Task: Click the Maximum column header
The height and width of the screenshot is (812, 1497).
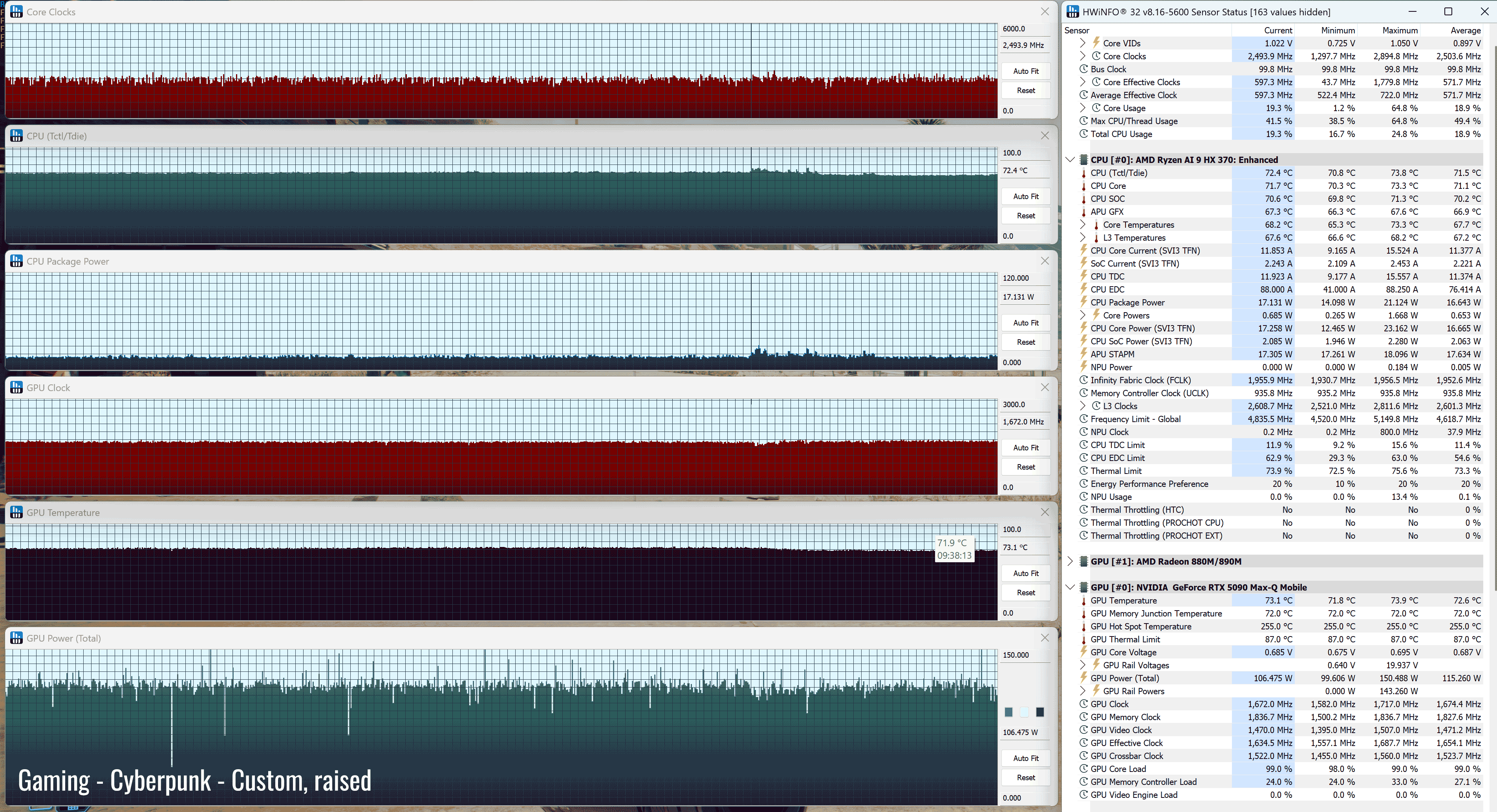Action: [x=1399, y=30]
